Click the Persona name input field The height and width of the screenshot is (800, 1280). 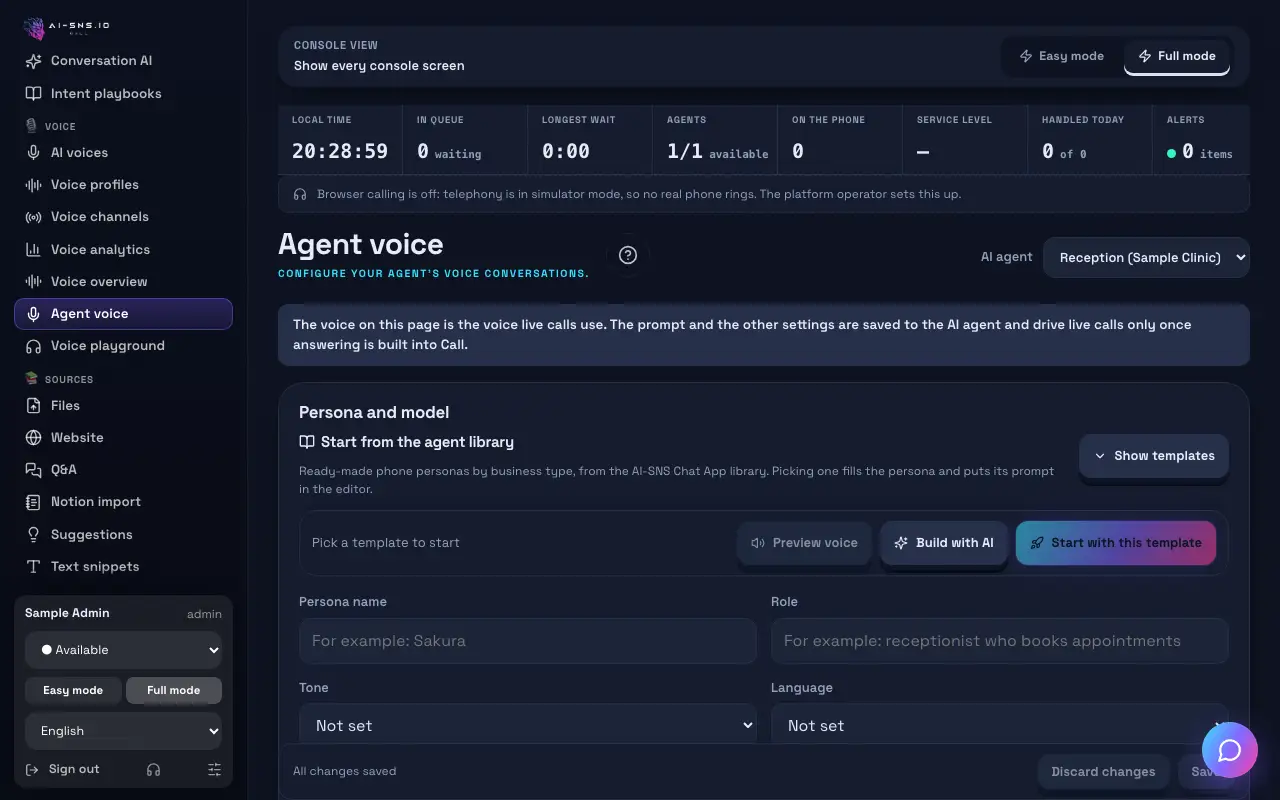tap(528, 641)
